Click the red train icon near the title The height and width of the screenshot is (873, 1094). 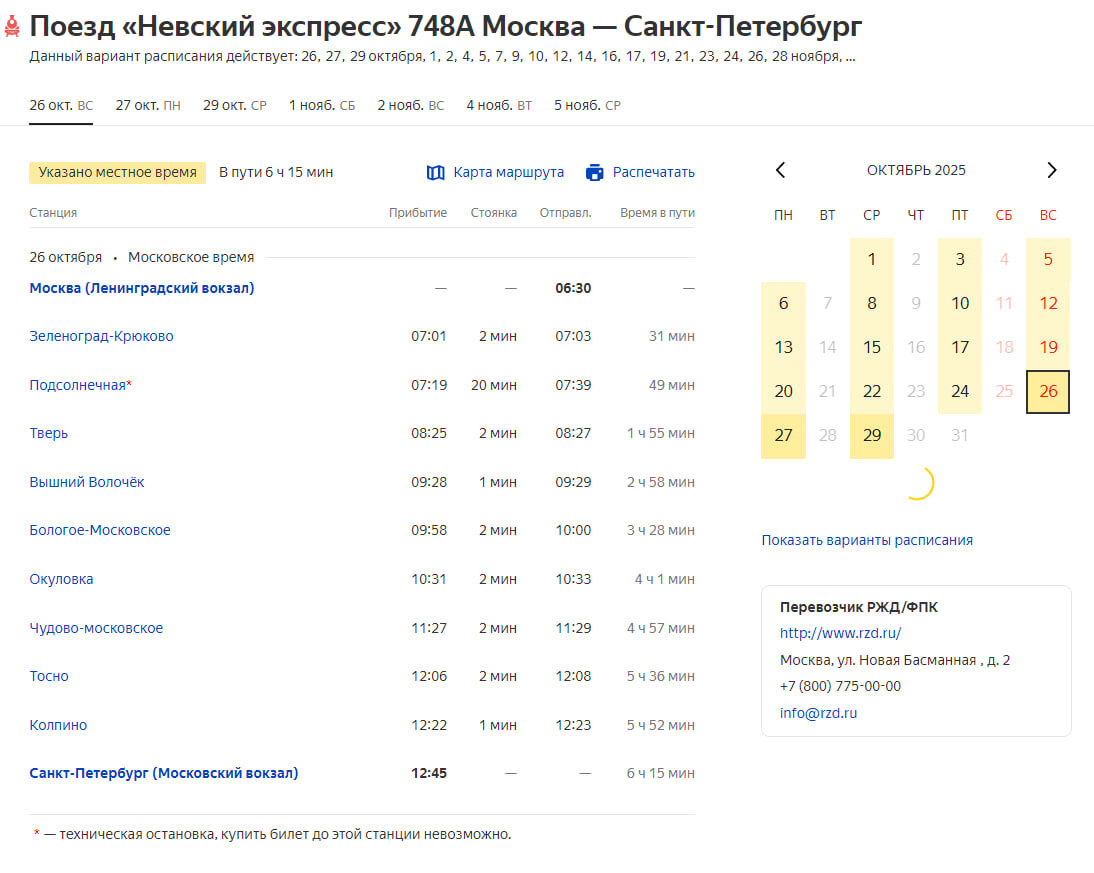click(x=13, y=23)
